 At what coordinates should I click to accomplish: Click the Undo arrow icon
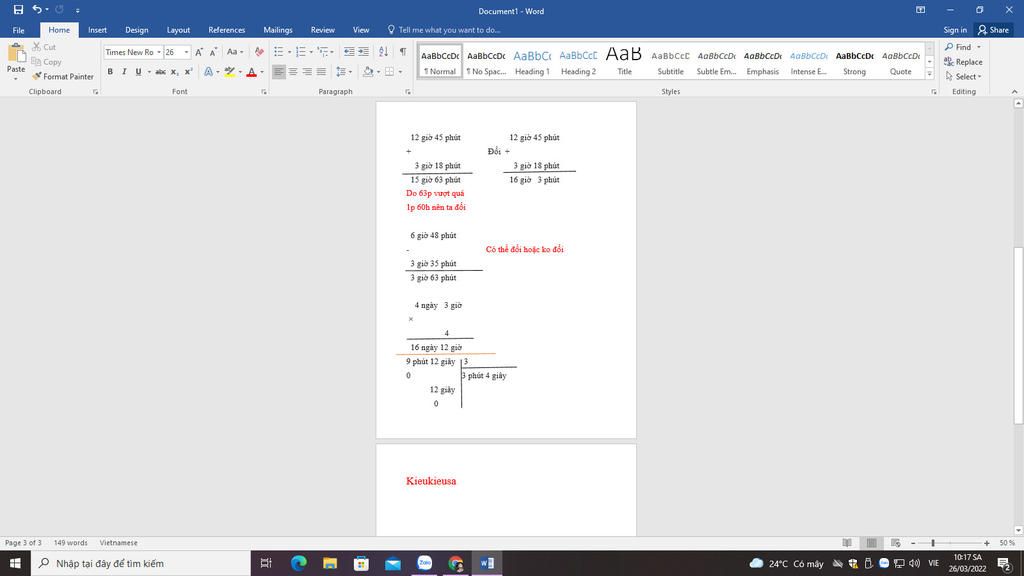[x=37, y=10]
